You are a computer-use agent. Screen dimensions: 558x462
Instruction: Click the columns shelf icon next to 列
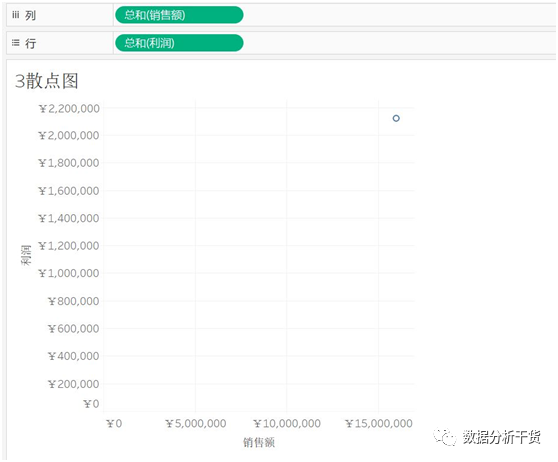point(15,15)
